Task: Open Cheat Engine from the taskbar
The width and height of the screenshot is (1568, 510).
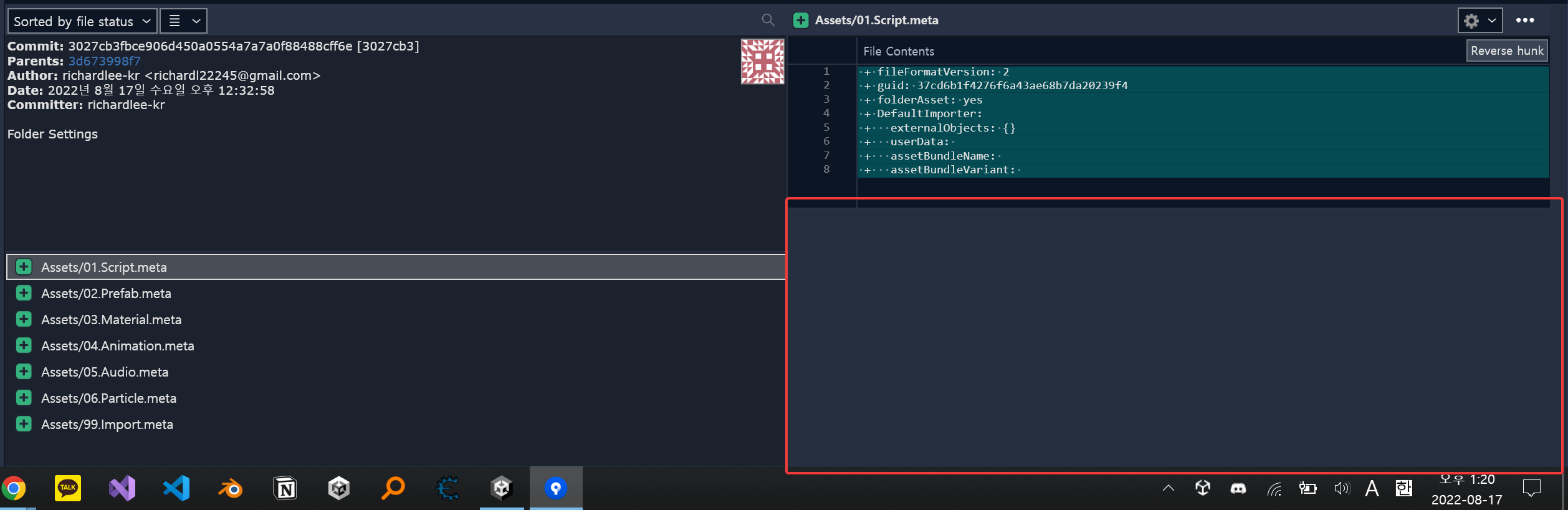Action: [447, 488]
